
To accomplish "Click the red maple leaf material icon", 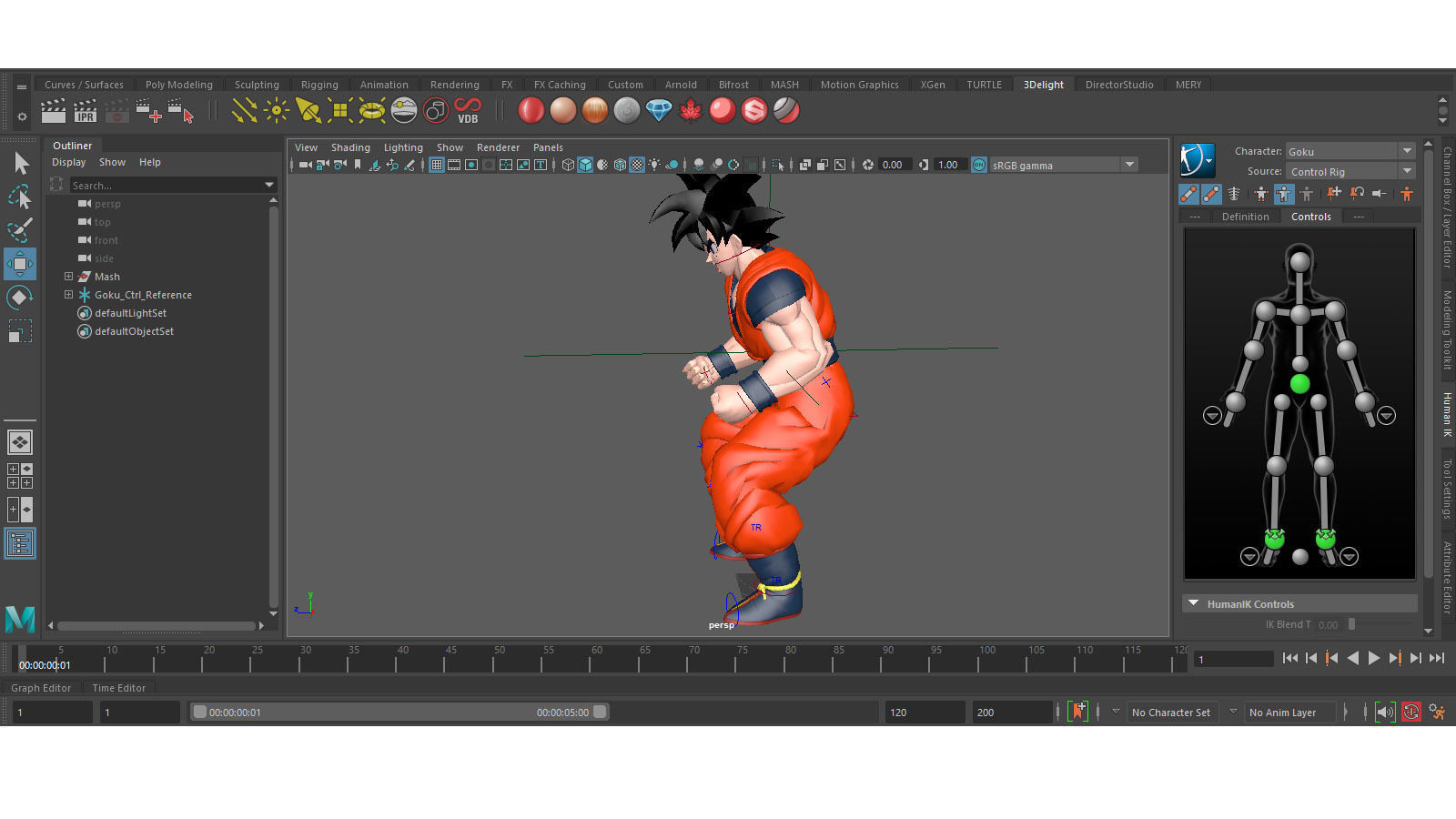I will [x=691, y=111].
